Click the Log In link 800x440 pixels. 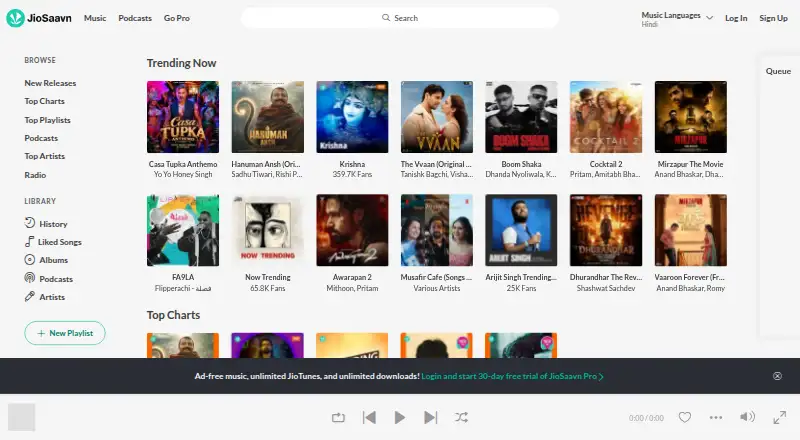[x=736, y=18]
